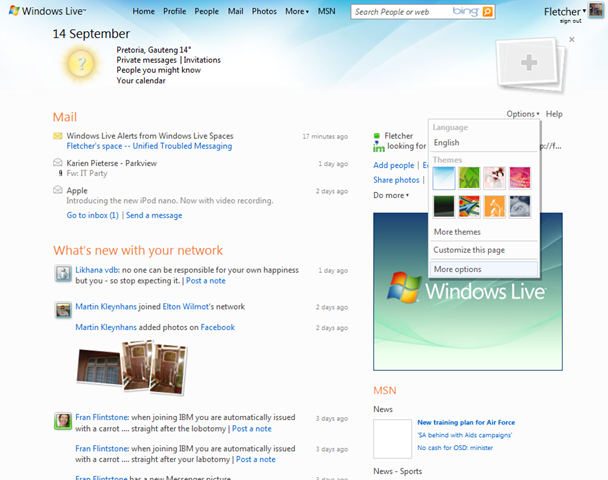Click the add photo placeholder icon

click(x=529, y=63)
